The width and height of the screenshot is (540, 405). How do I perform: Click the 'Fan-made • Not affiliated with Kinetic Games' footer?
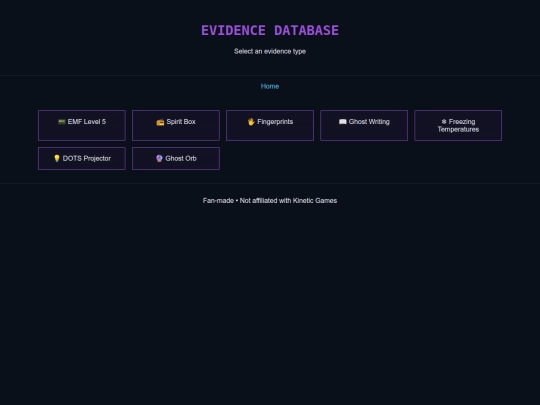pos(270,200)
